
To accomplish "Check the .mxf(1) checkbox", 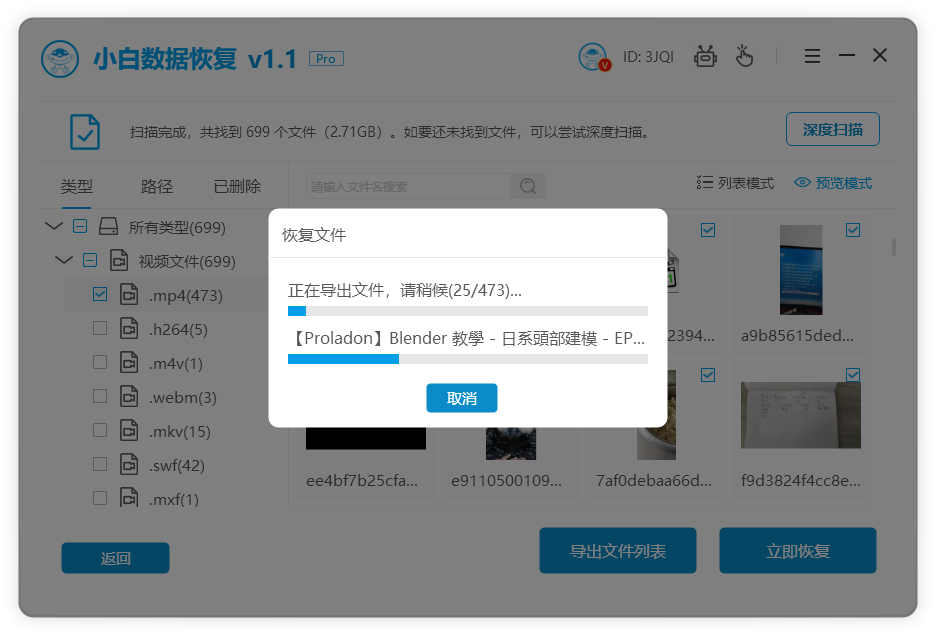I will [x=100, y=497].
